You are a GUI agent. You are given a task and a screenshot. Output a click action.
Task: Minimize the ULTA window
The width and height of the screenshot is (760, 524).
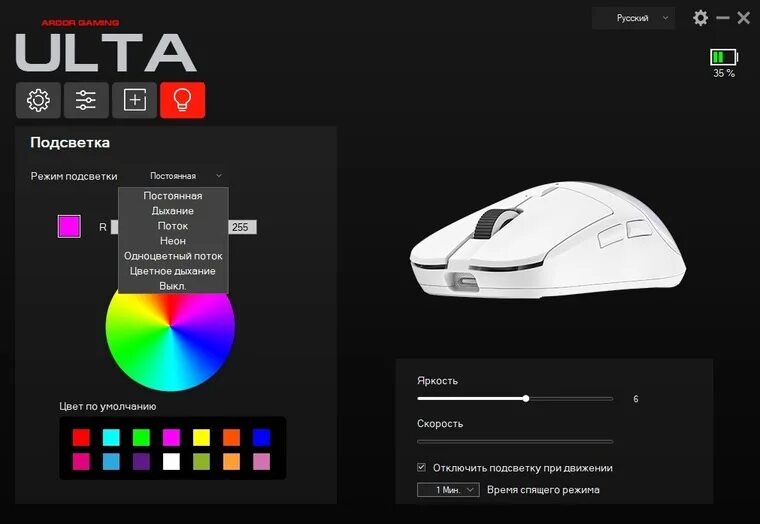coord(723,18)
